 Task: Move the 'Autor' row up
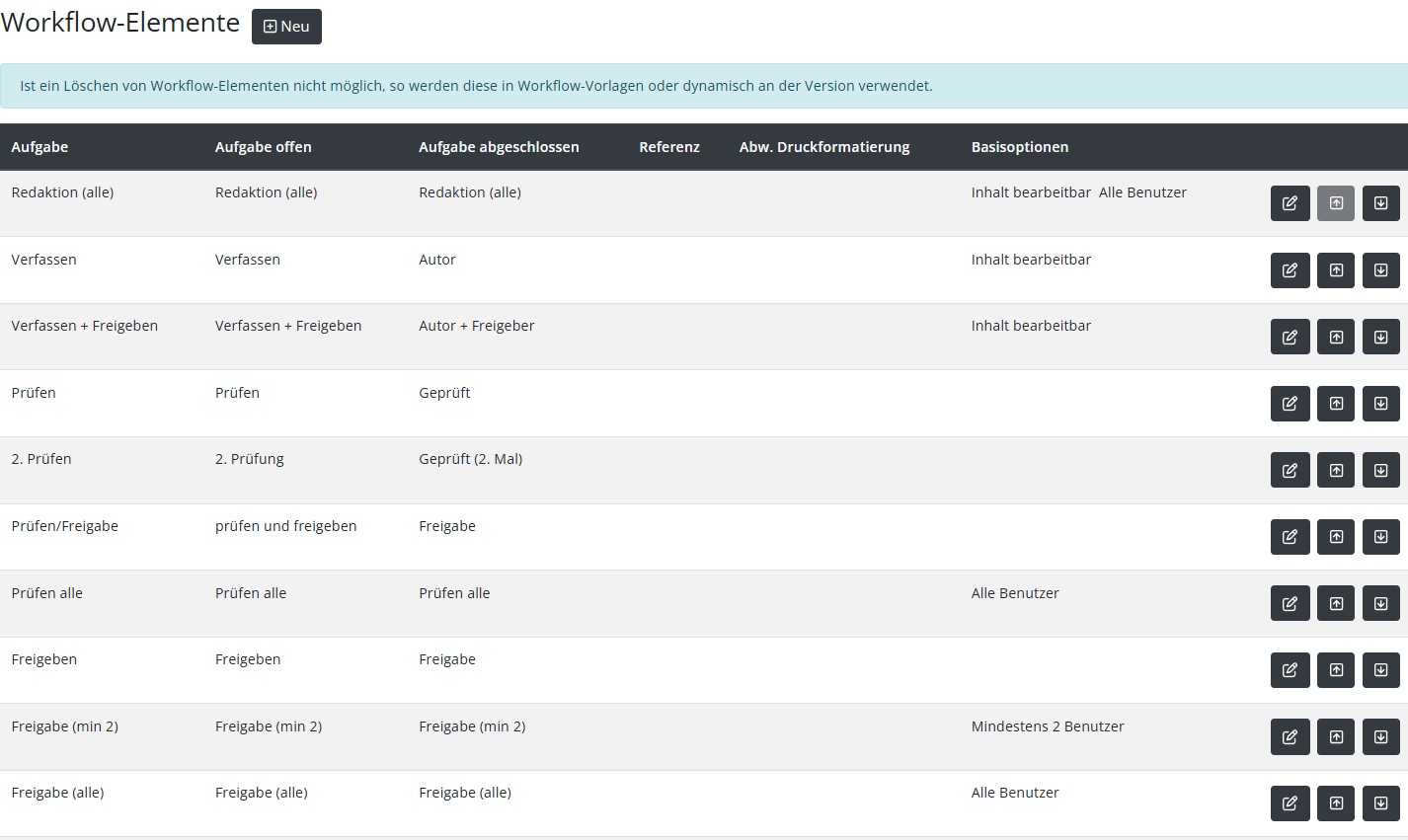[1336, 270]
